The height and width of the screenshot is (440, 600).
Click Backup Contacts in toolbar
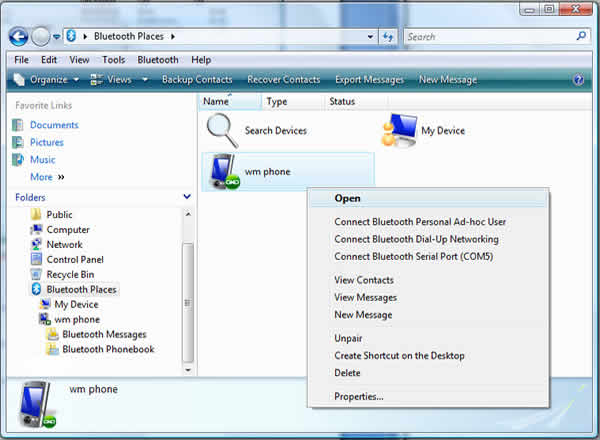(197, 80)
